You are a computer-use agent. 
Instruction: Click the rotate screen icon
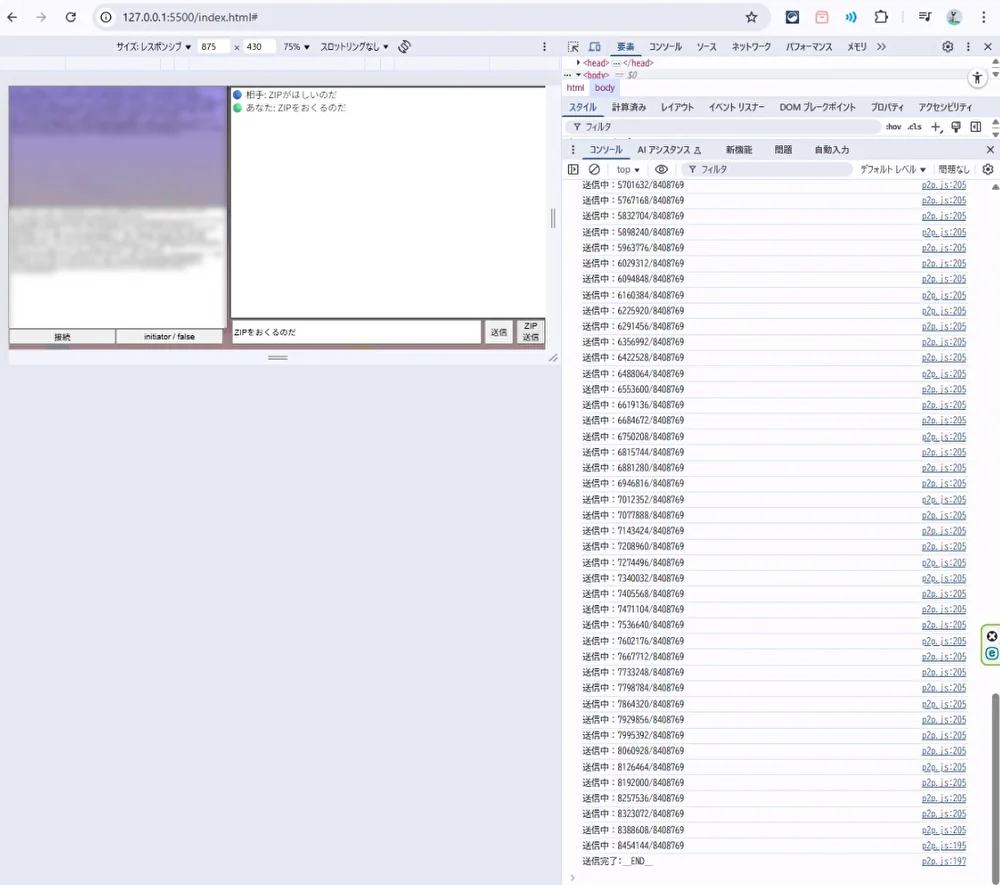click(x=405, y=47)
